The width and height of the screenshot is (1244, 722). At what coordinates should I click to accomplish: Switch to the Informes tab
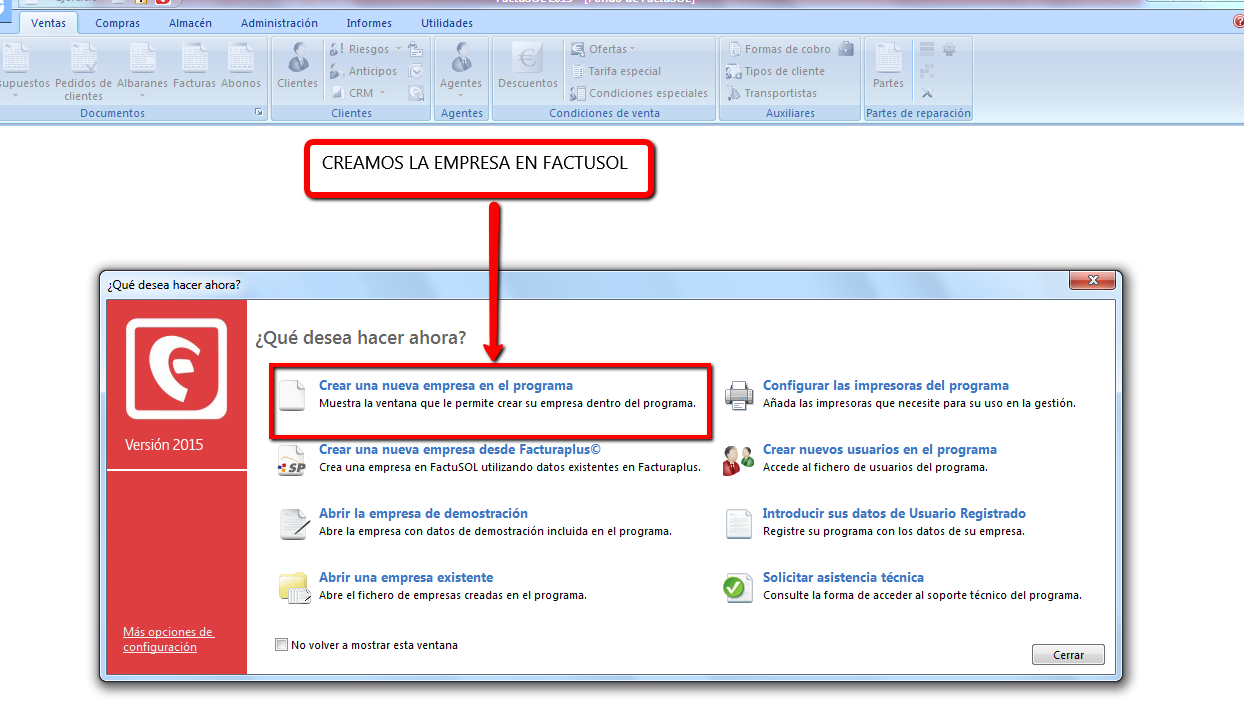pyautogui.click(x=369, y=23)
